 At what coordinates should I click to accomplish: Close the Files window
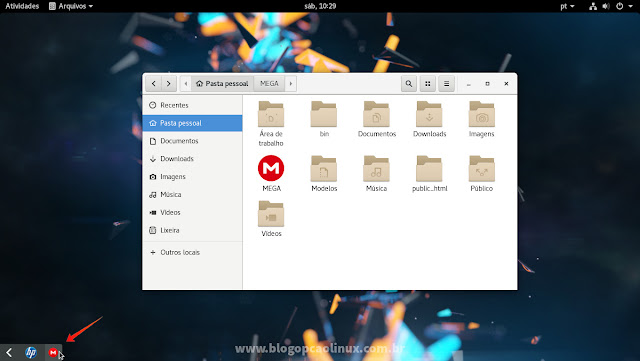pyautogui.click(x=506, y=84)
